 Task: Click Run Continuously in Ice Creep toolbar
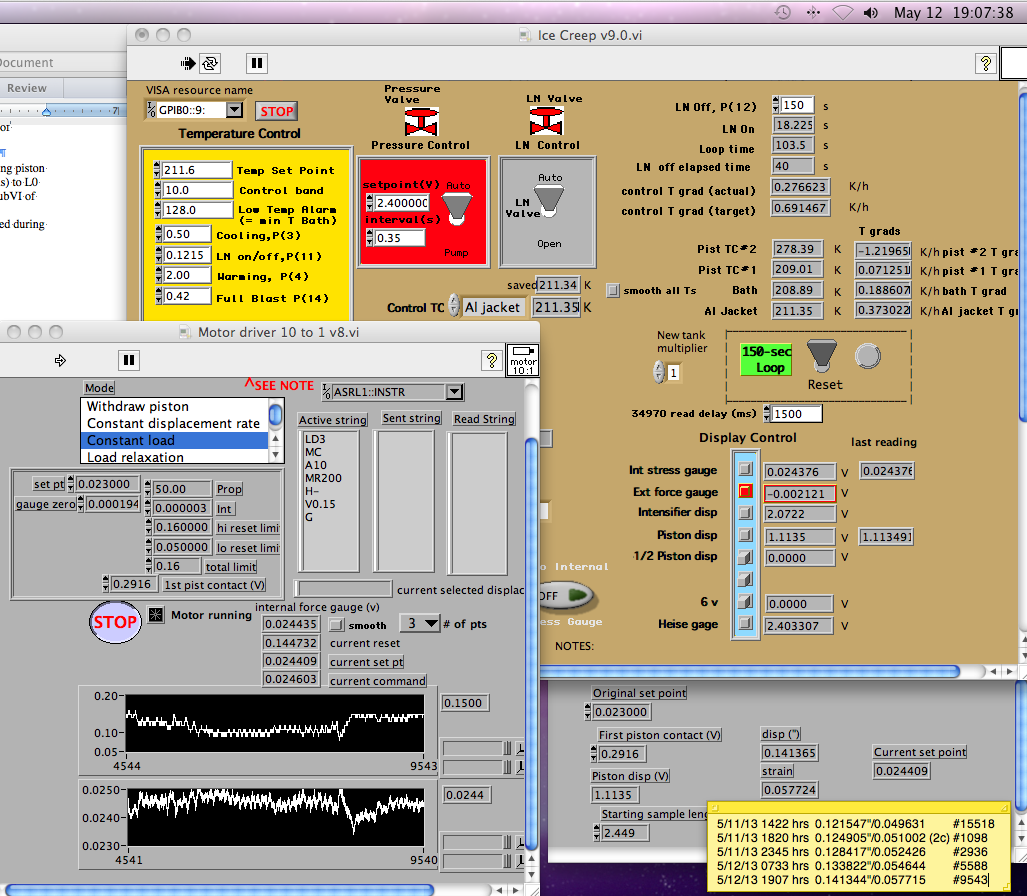[210, 63]
